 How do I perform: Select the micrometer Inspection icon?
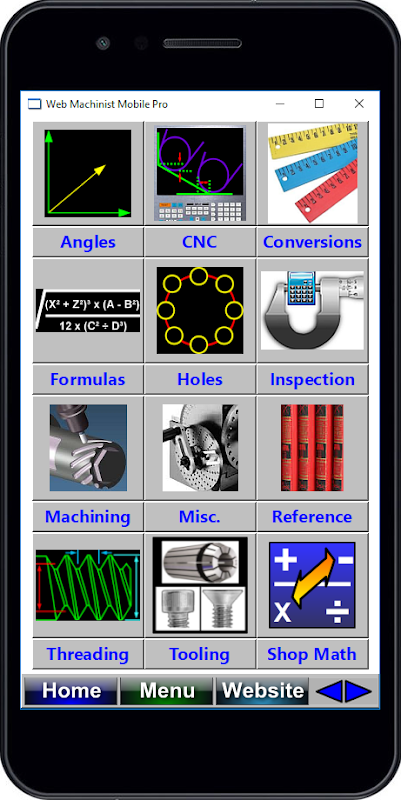pyautogui.click(x=312, y=310)
